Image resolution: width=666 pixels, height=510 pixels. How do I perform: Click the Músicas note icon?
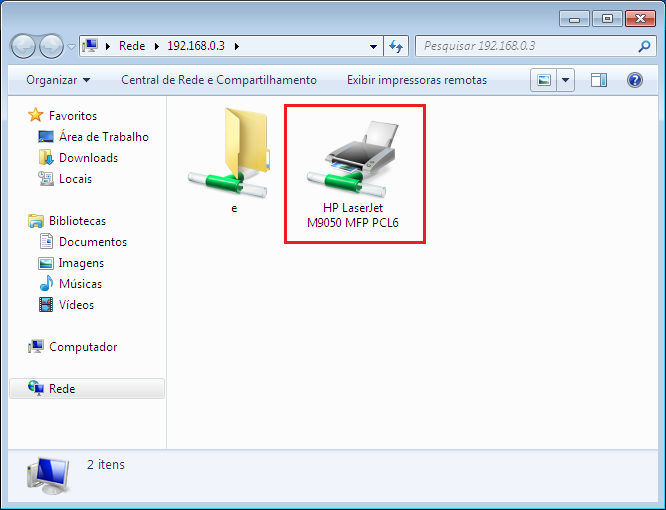pos(46,283)
